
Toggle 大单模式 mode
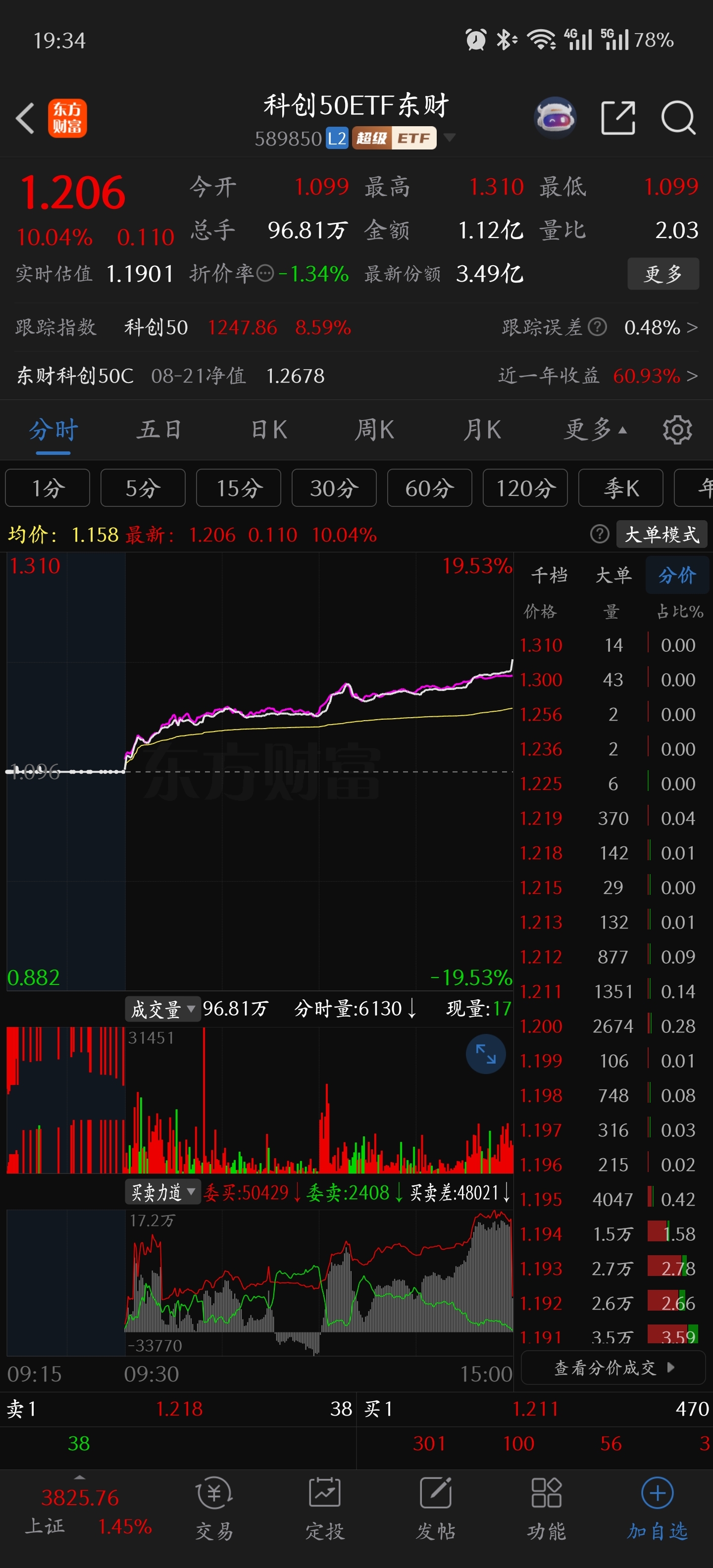[662, 535]
